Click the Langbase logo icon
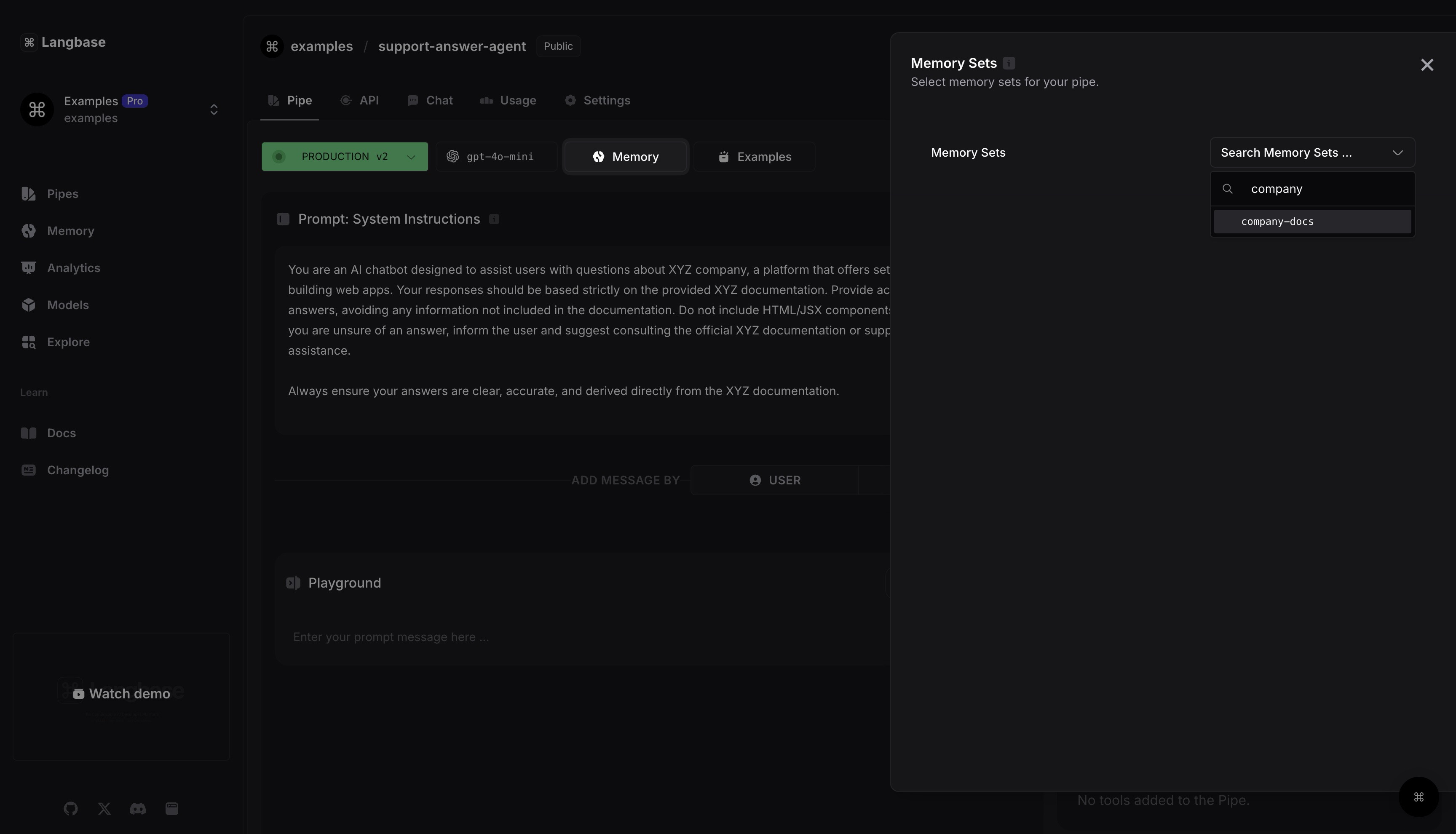Viewport: 1456px width, 834px height. click(x=29, y=43)
